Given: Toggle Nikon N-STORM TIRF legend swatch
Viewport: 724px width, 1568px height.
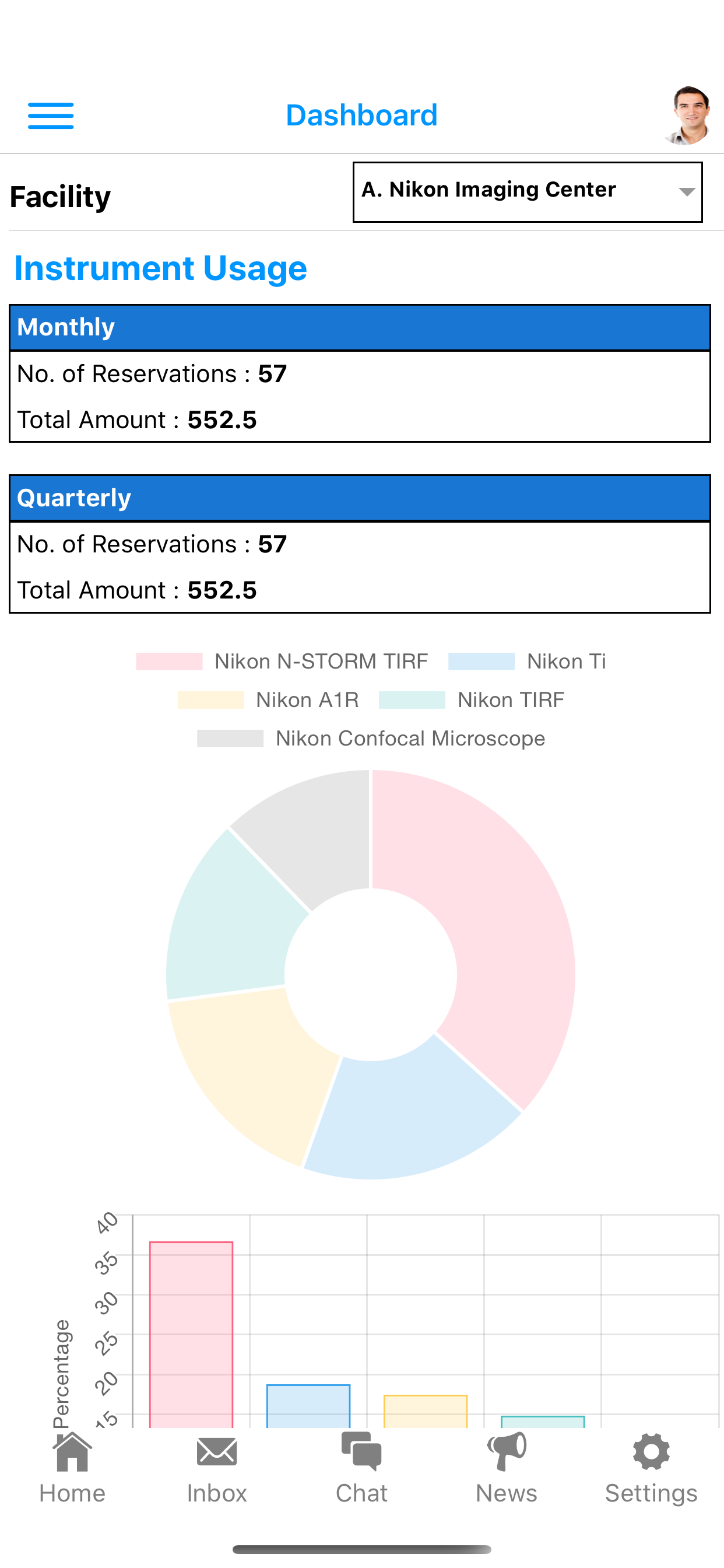Looking at the screenshot, I should (x=169, y=661).
